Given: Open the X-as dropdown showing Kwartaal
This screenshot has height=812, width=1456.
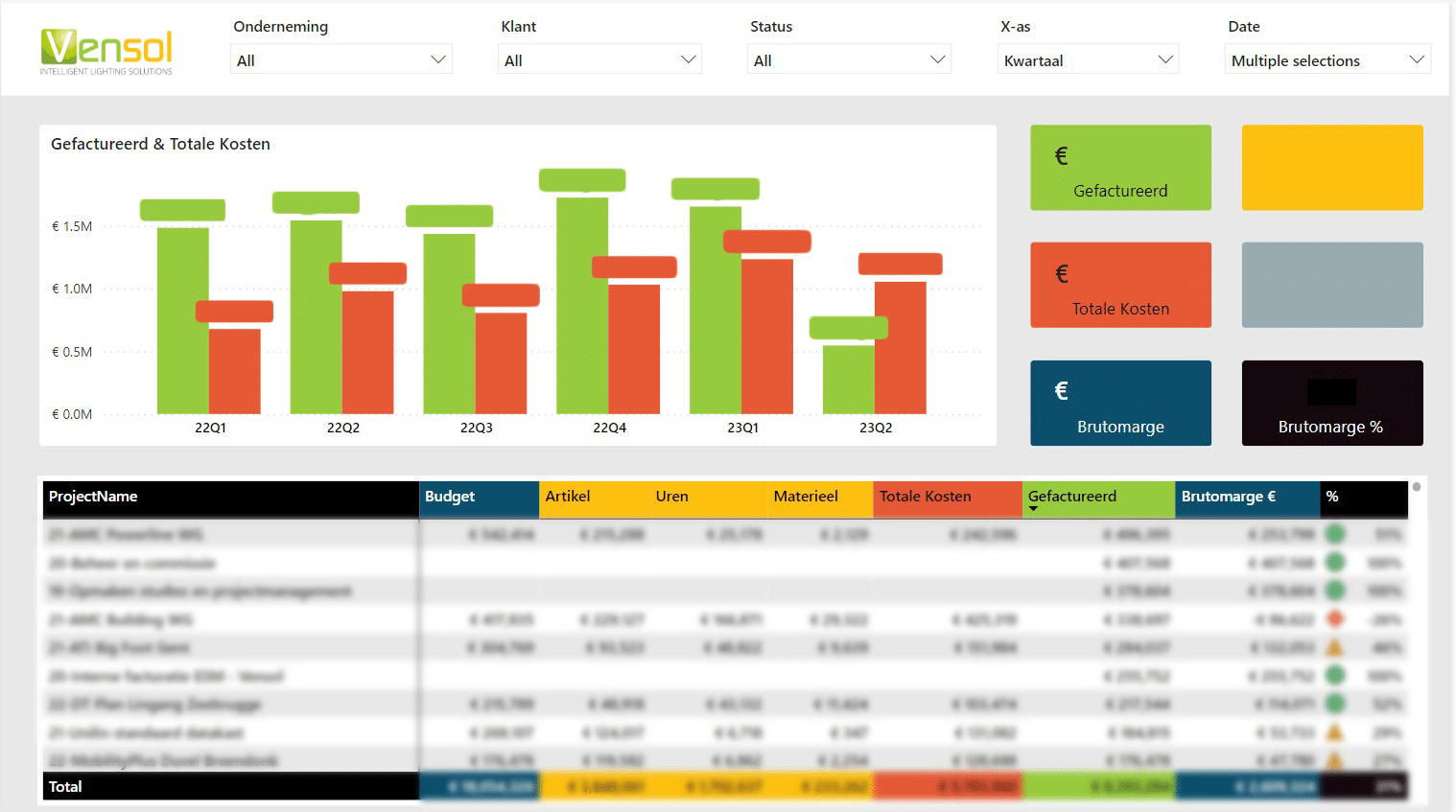Looking at the screenshot, I should coord(1088,58).
